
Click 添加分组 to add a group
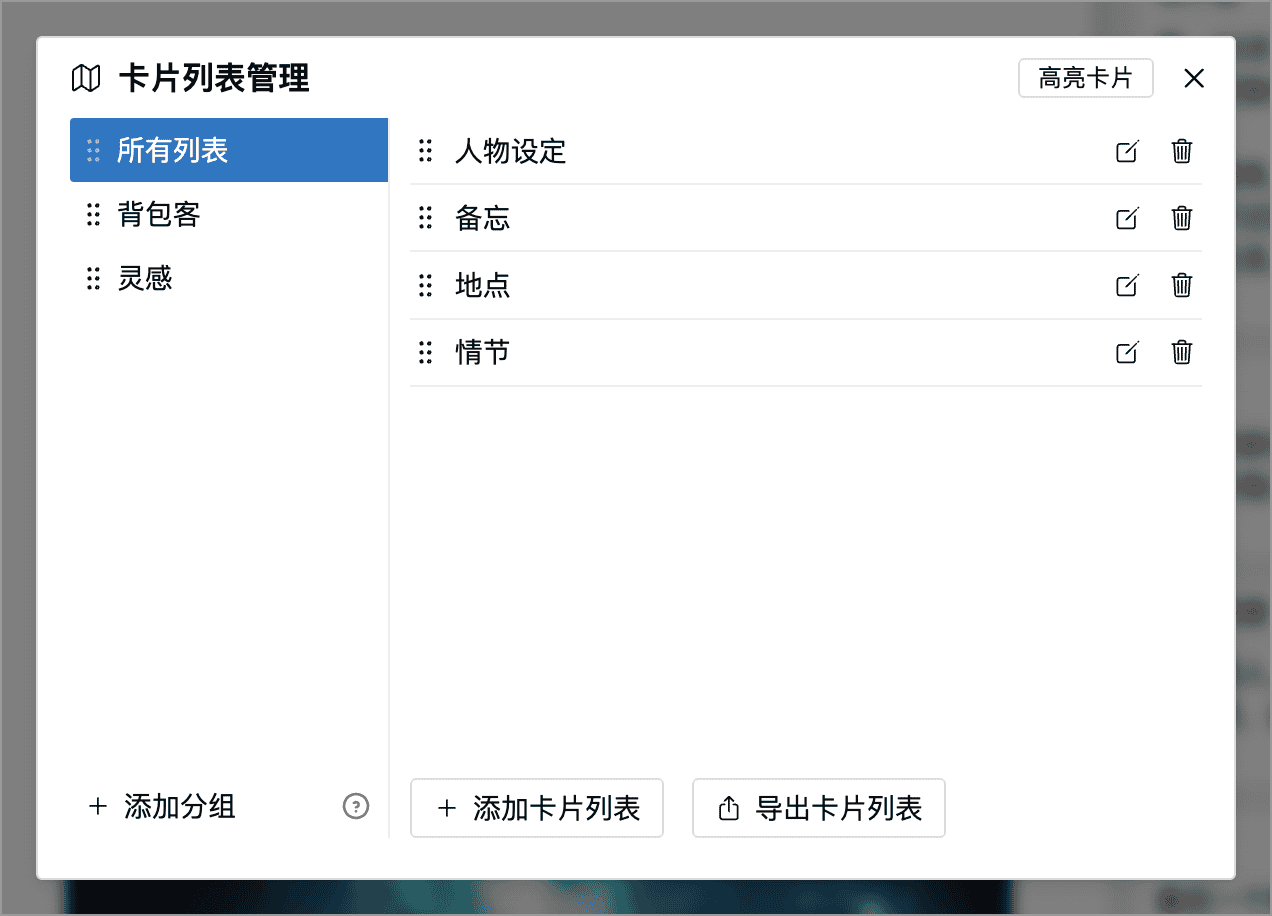pos(162,806)
